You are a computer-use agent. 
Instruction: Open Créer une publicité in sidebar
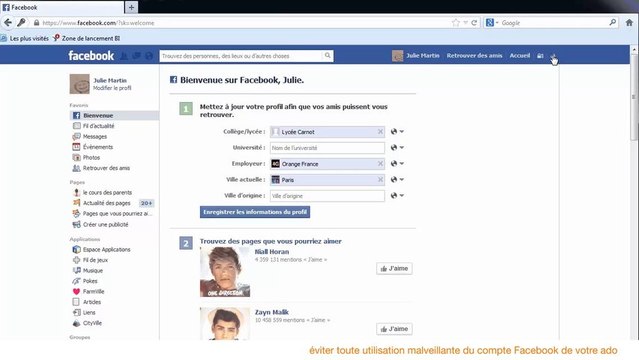coord(105,225)
